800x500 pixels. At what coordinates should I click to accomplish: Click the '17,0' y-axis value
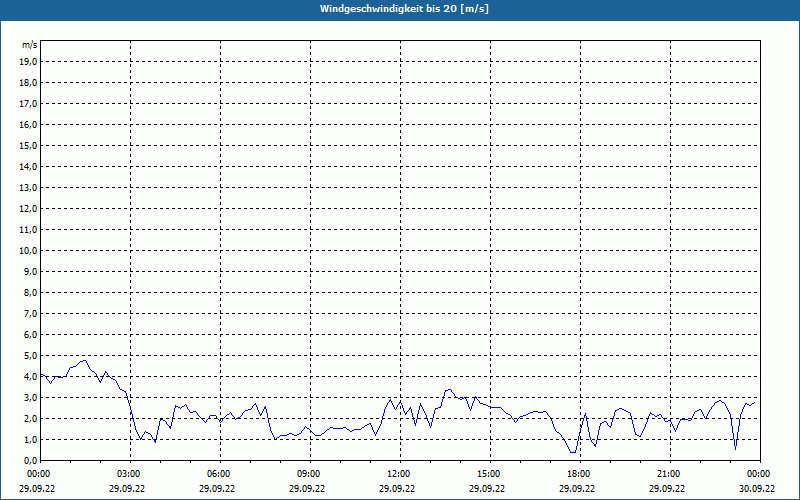(x=28, y=104)
